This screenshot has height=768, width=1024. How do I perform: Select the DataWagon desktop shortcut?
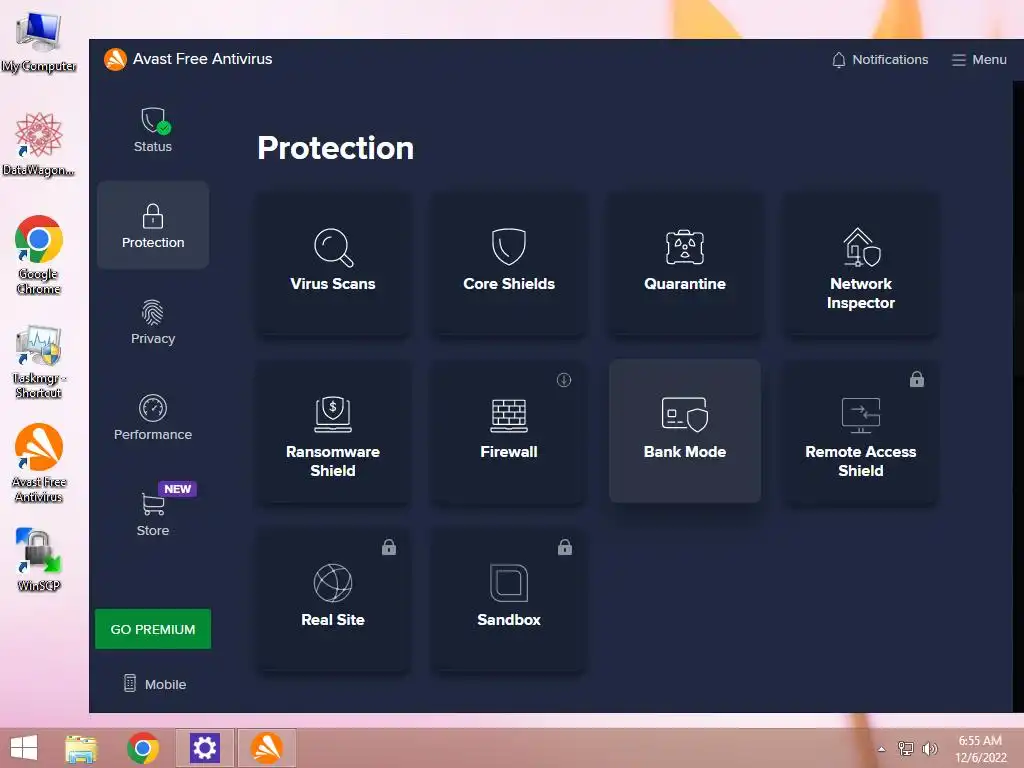pyautogui.click(x=39, y=144)
